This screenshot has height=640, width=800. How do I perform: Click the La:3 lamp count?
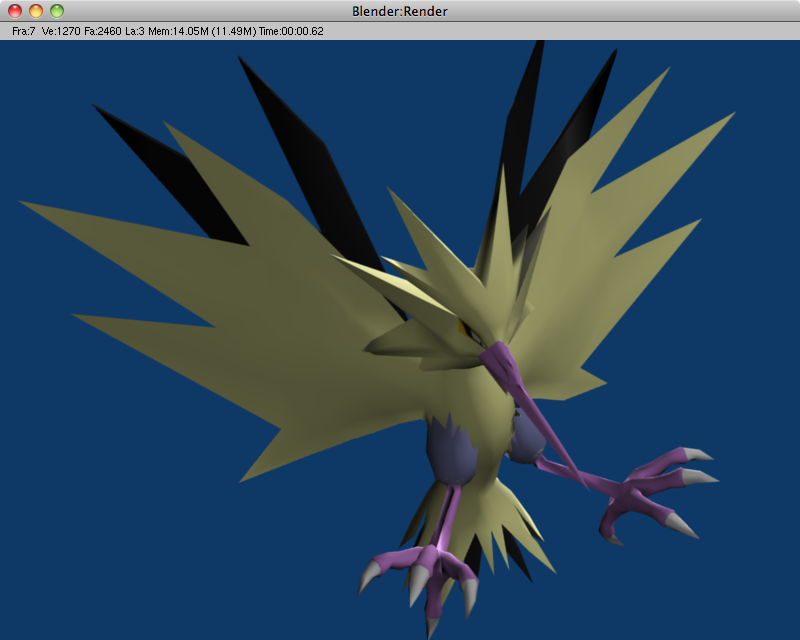click(135, 31)
